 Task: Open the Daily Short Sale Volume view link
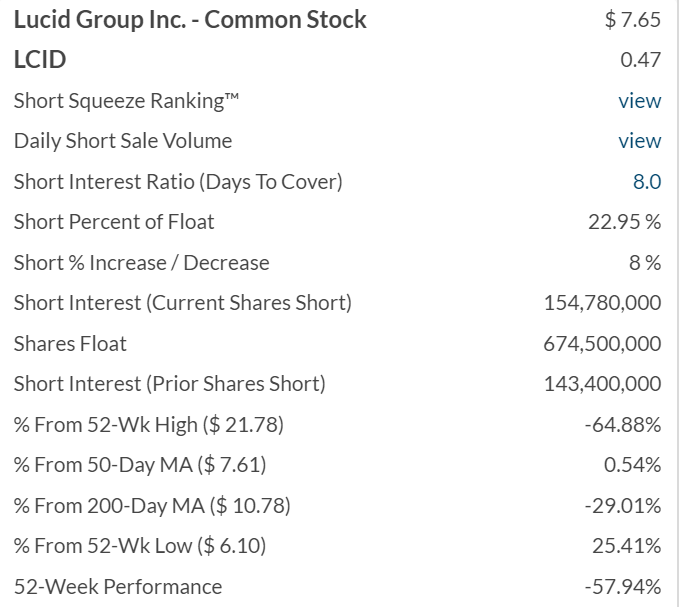(640, 141)
